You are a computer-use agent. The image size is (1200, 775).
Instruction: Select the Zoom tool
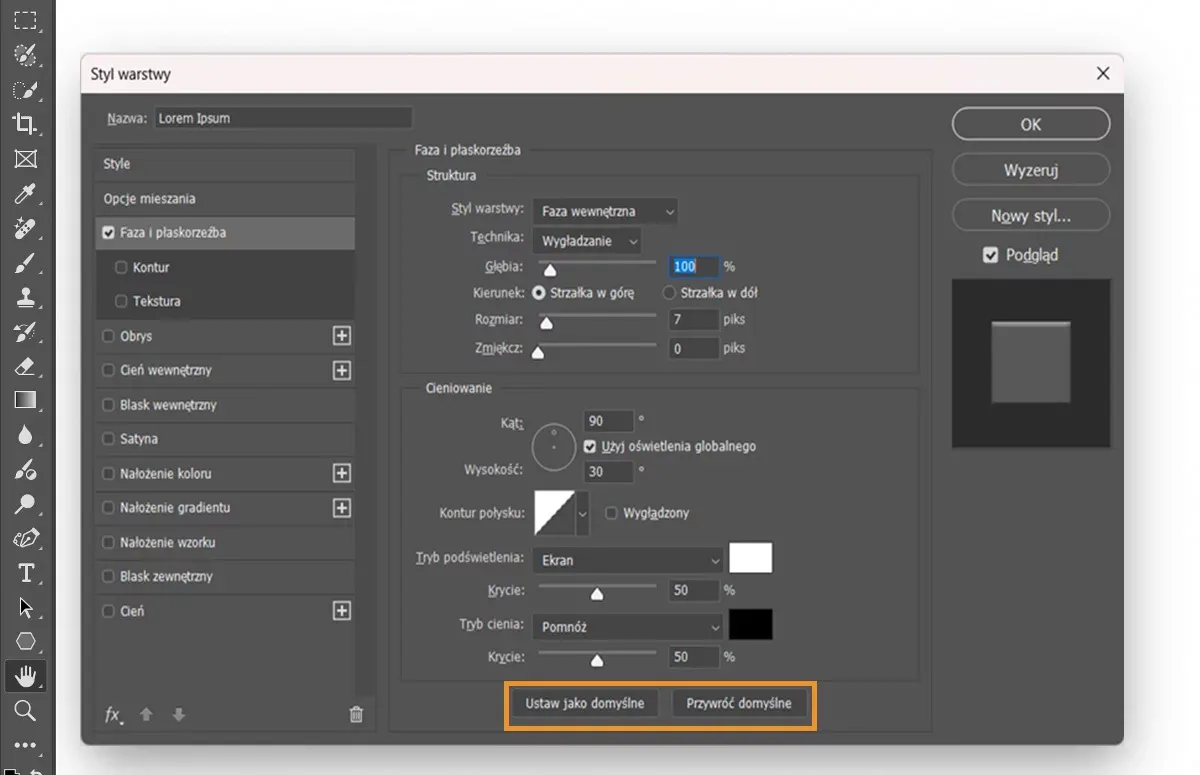pyautogui.click(x=25, y=713)
